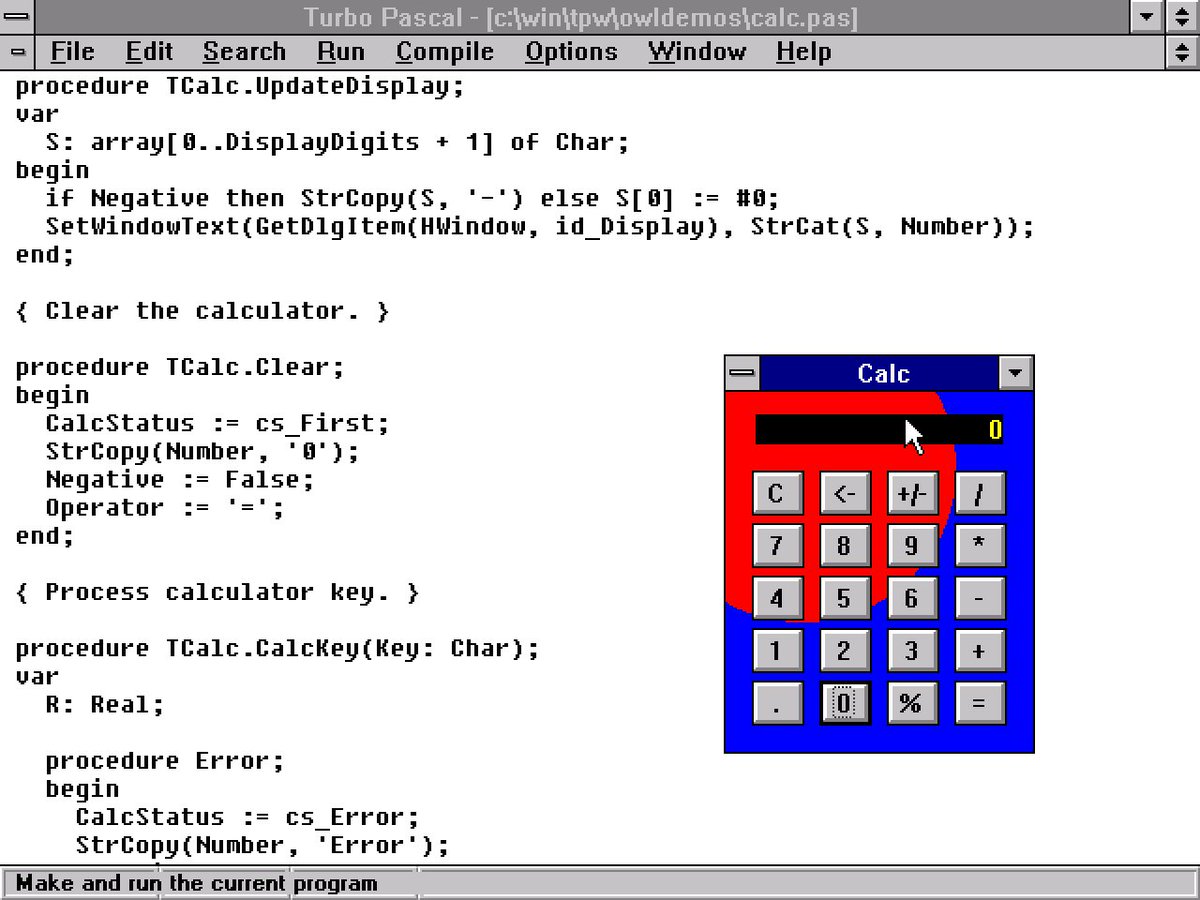Click calculator digit 9
This screenshot has width=1200, height=900.
point(911,546)
